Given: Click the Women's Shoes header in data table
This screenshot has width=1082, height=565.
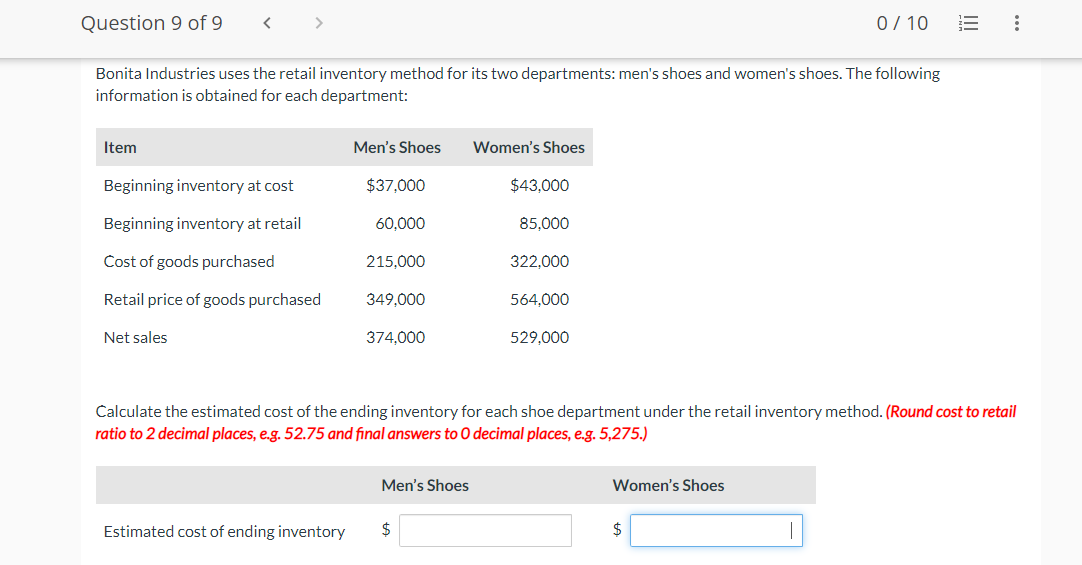Looking at the screenshot, I should pos(528,148).
